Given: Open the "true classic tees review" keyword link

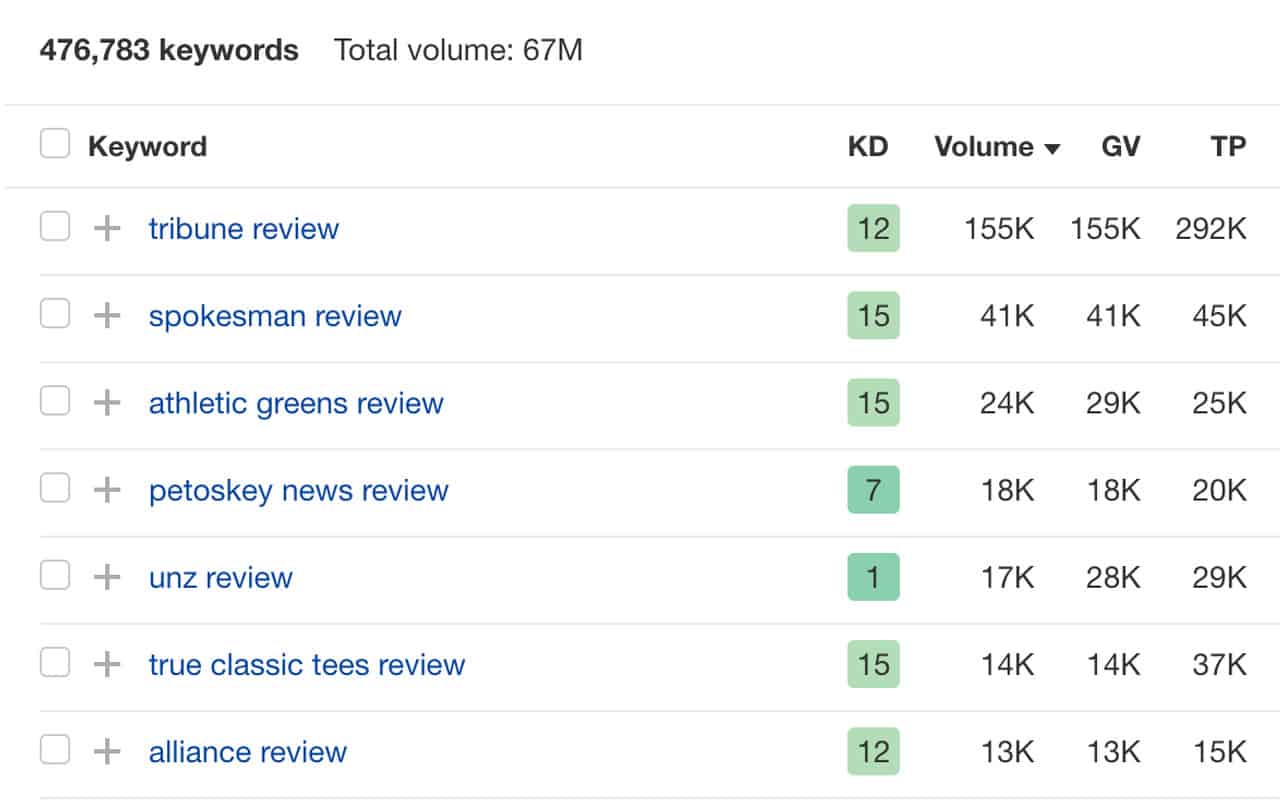Looking at the screenshot, I should click(x=306, y=664).
